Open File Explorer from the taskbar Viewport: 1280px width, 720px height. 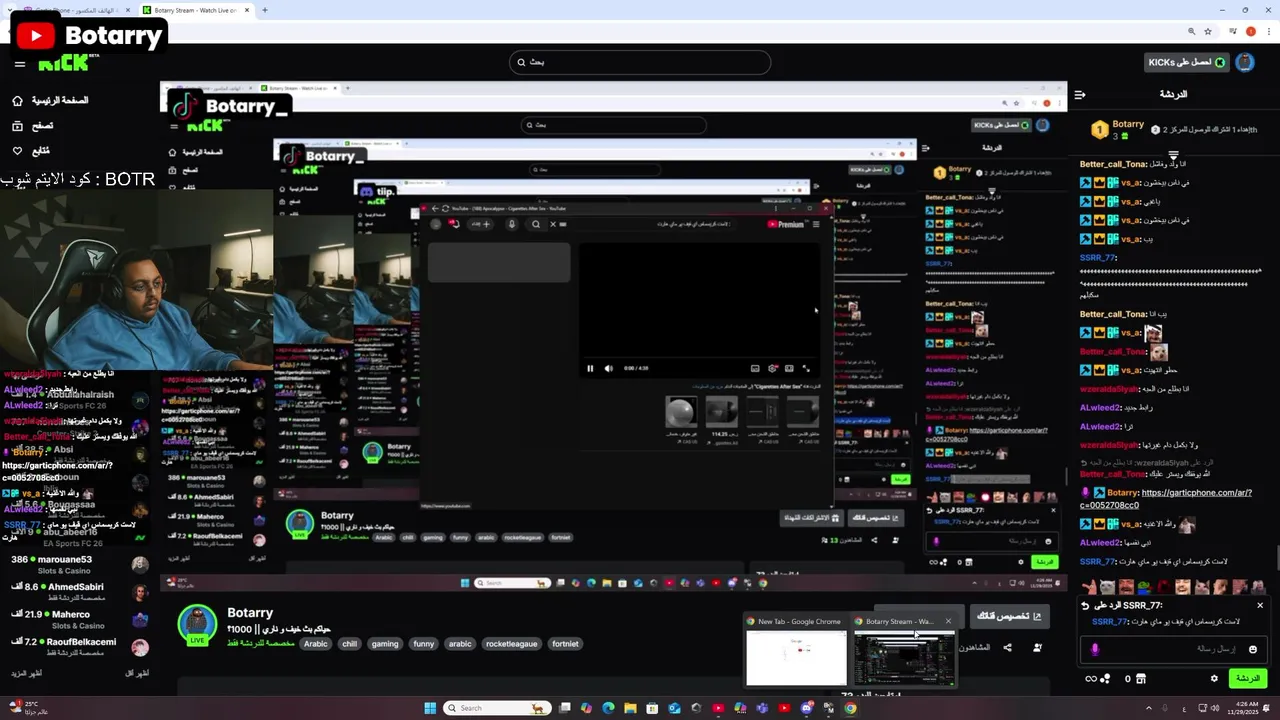pyautogui.click(x=630, y=708)
